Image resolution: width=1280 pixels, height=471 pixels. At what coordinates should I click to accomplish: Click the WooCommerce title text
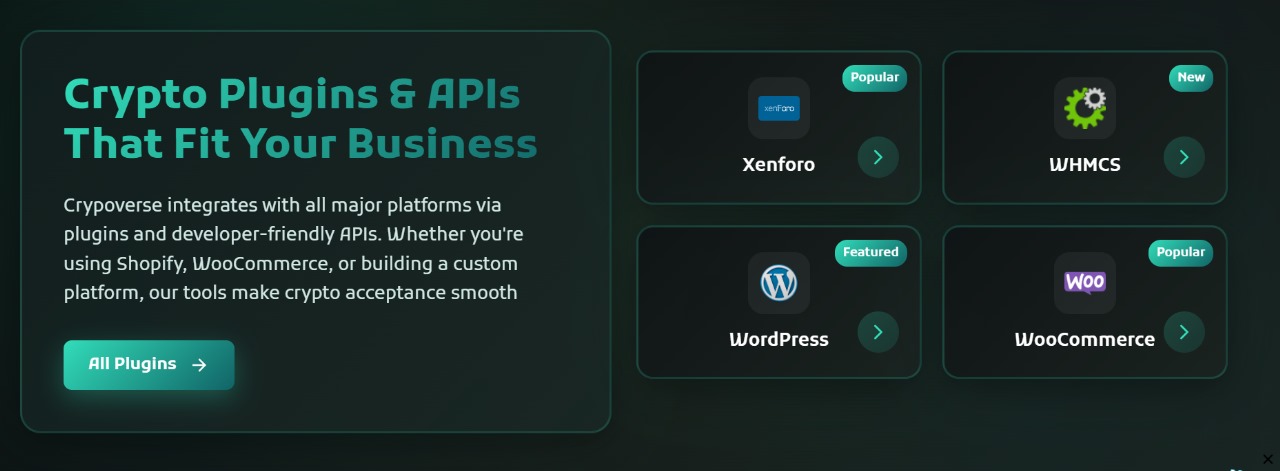coord(1084,340)
